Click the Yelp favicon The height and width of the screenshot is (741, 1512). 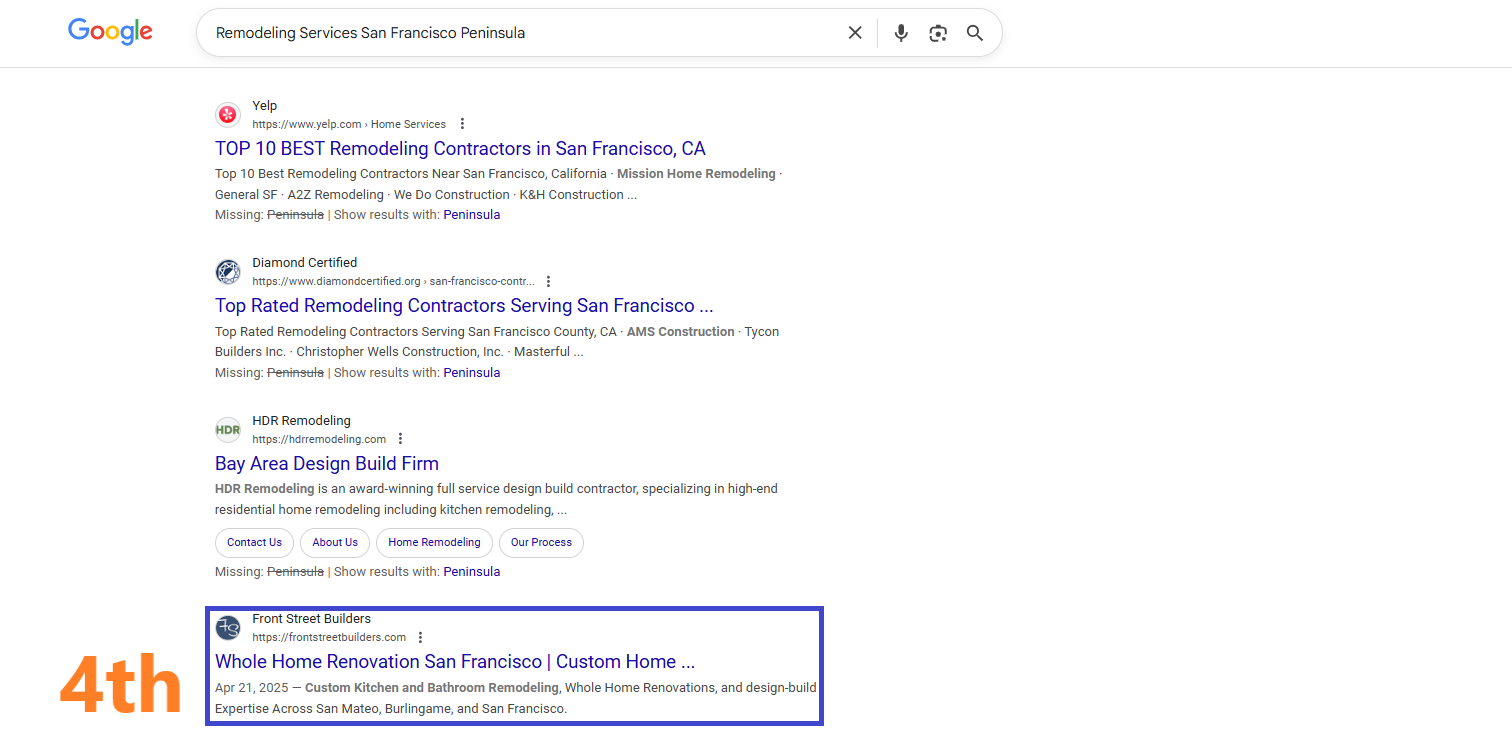click(228, 115)
